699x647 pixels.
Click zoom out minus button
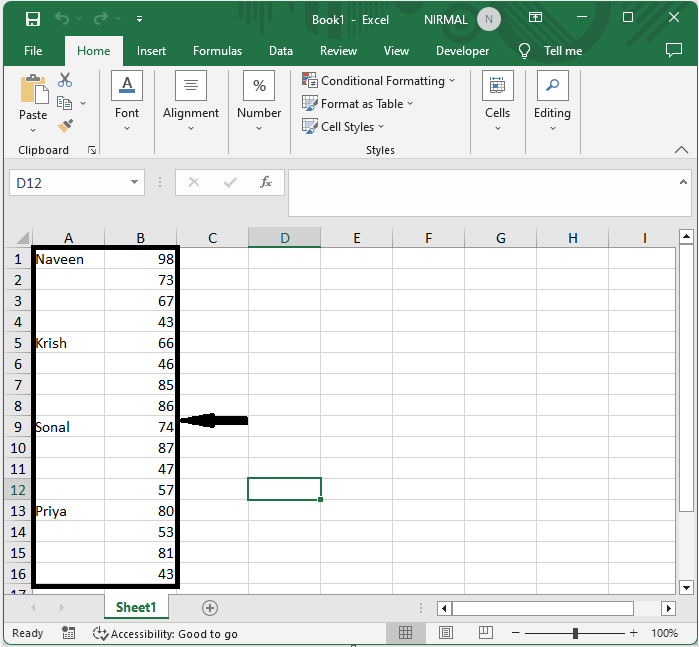click(516, 632)
